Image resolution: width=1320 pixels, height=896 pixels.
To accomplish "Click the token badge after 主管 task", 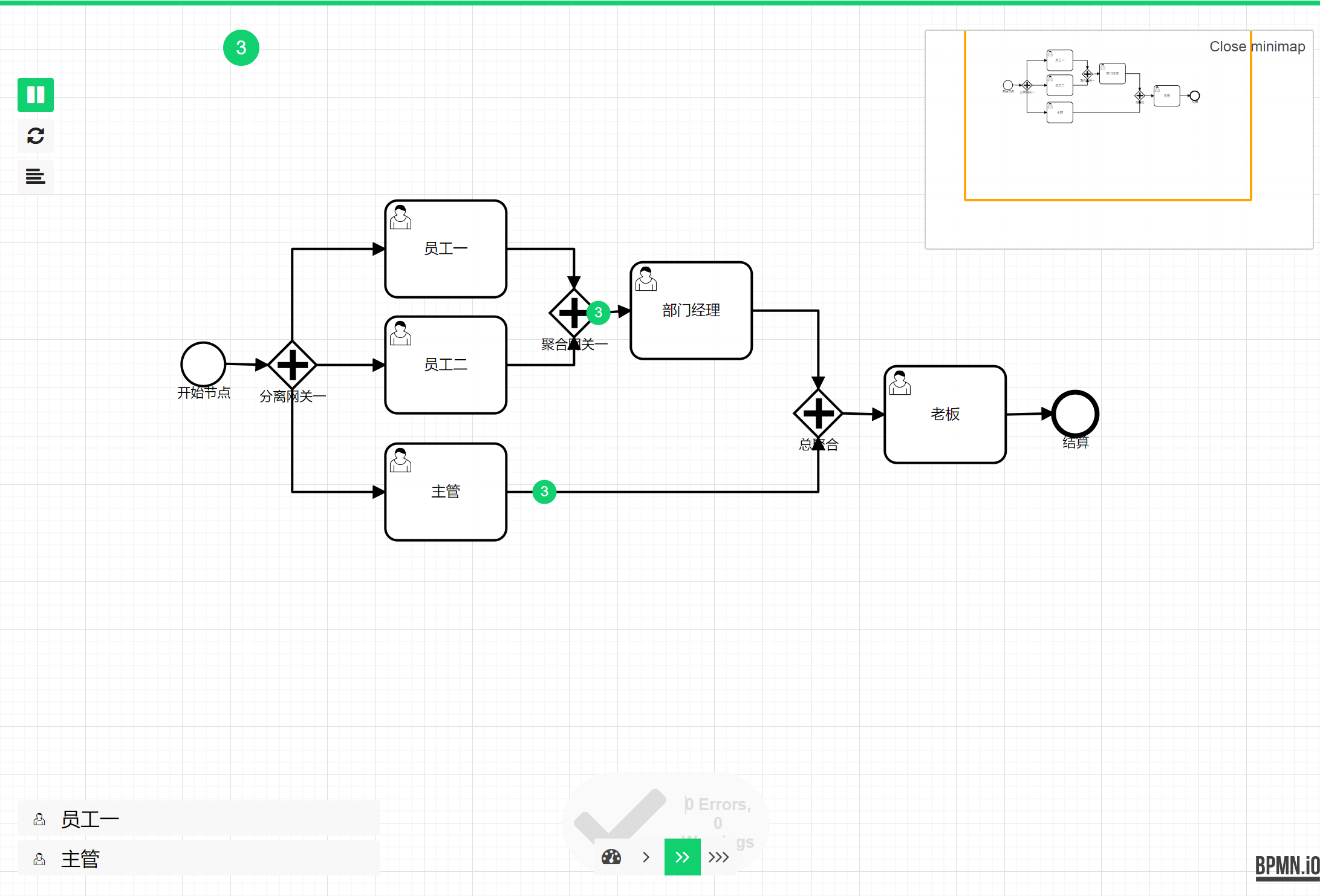I will pyautogui.click(x=544, y=492).
